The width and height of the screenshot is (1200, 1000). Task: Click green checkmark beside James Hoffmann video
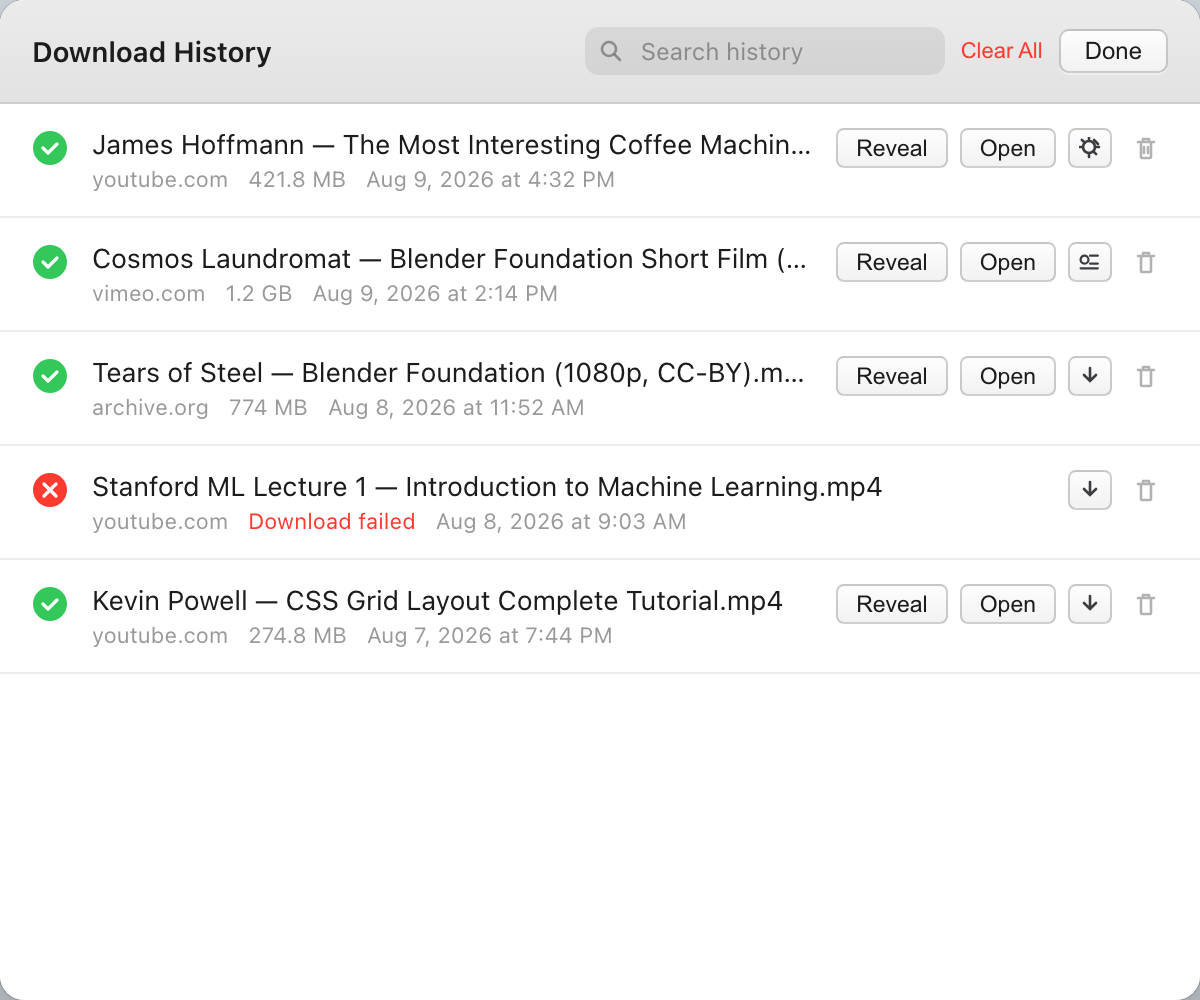tap(50, 148)
